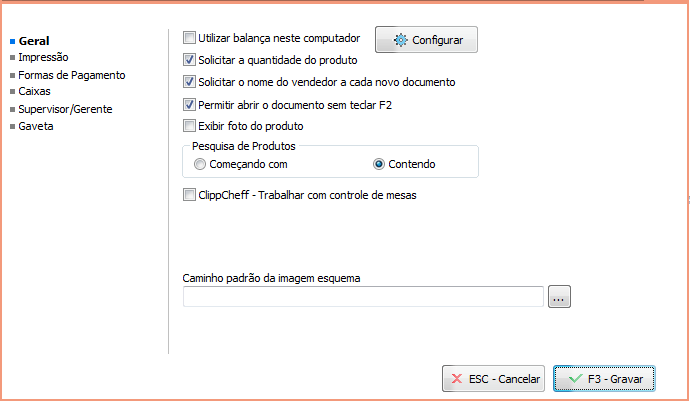Uncheck 'Solicitar a quantidade do produto'
Viewport: 690px width, 401px height.
(x=190, y=60)
